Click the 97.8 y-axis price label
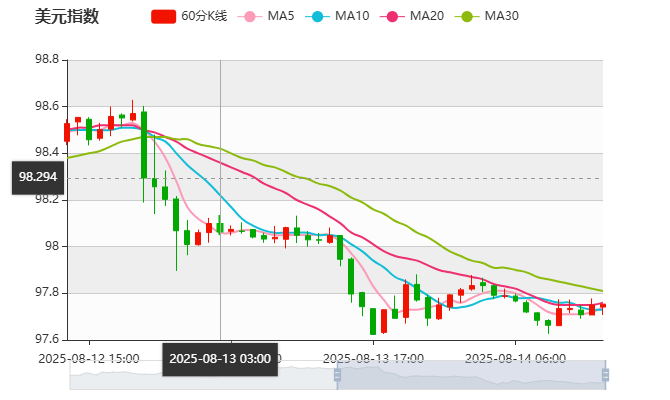 tap(47, 292)
